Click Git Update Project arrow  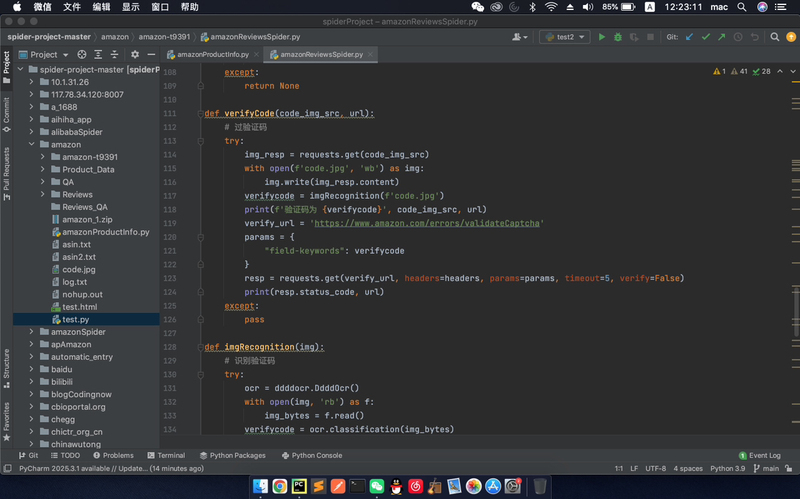tap(690, 37)
